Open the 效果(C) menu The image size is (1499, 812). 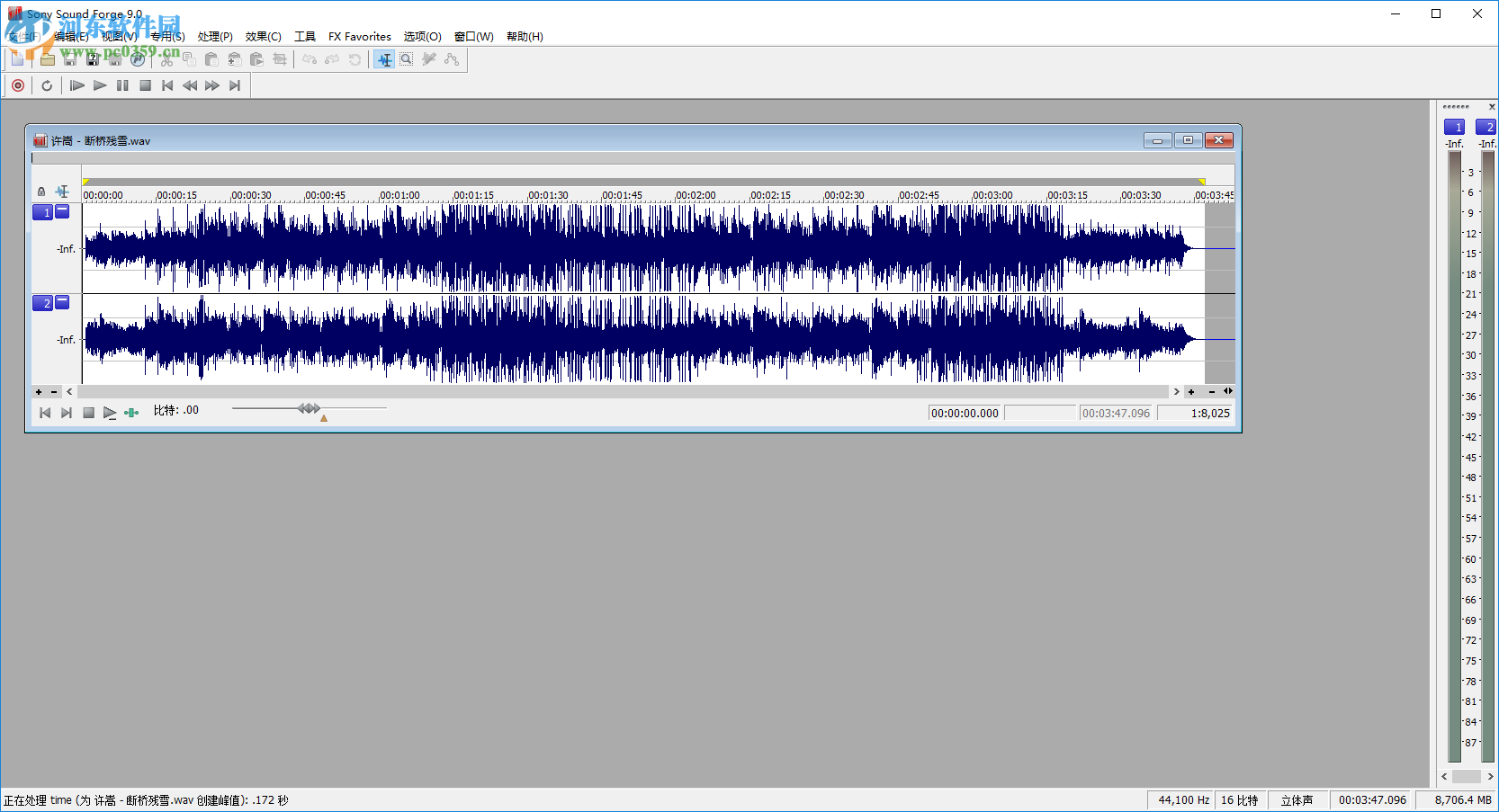click(263, 37)
